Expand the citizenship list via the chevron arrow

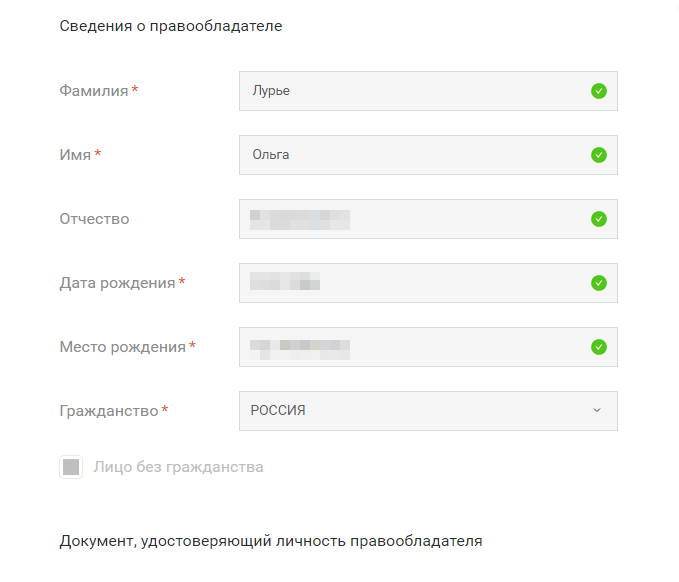pos(597,411)
